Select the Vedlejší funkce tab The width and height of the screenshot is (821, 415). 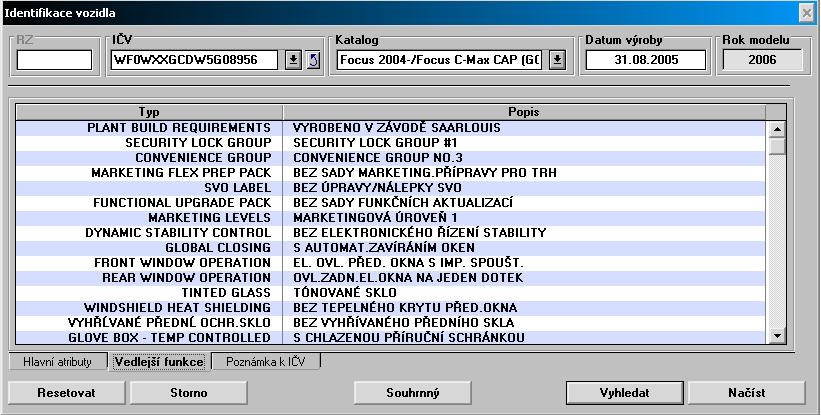pos(160,361)
